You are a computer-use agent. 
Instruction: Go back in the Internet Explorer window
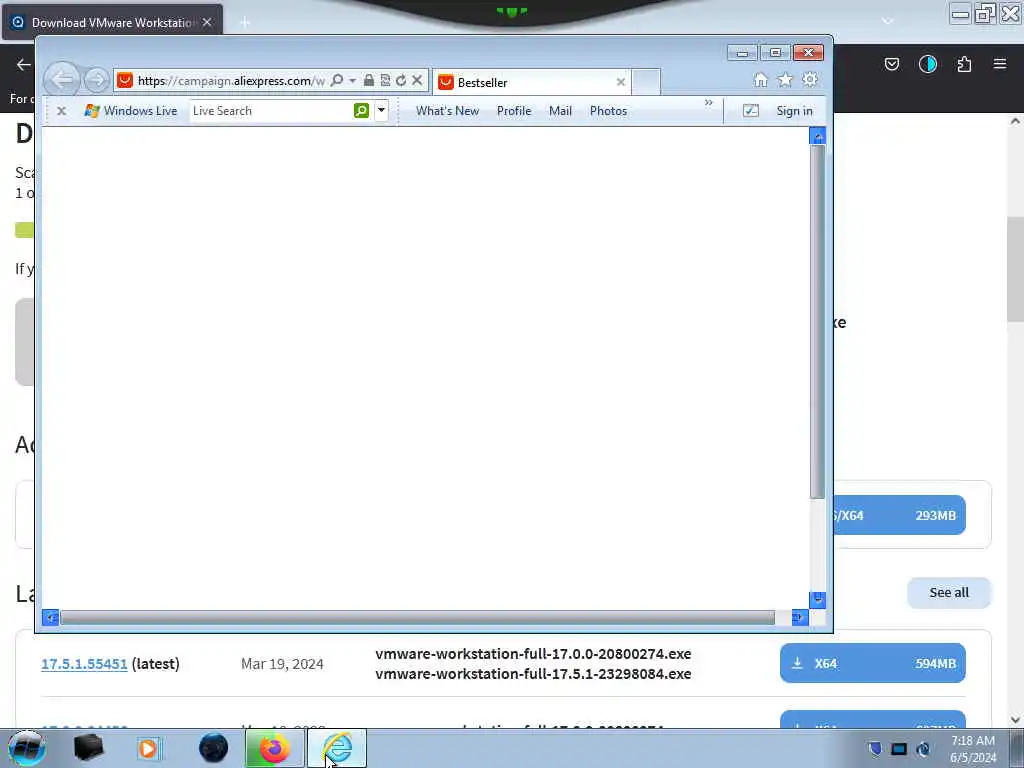click(x=62, y=80)
